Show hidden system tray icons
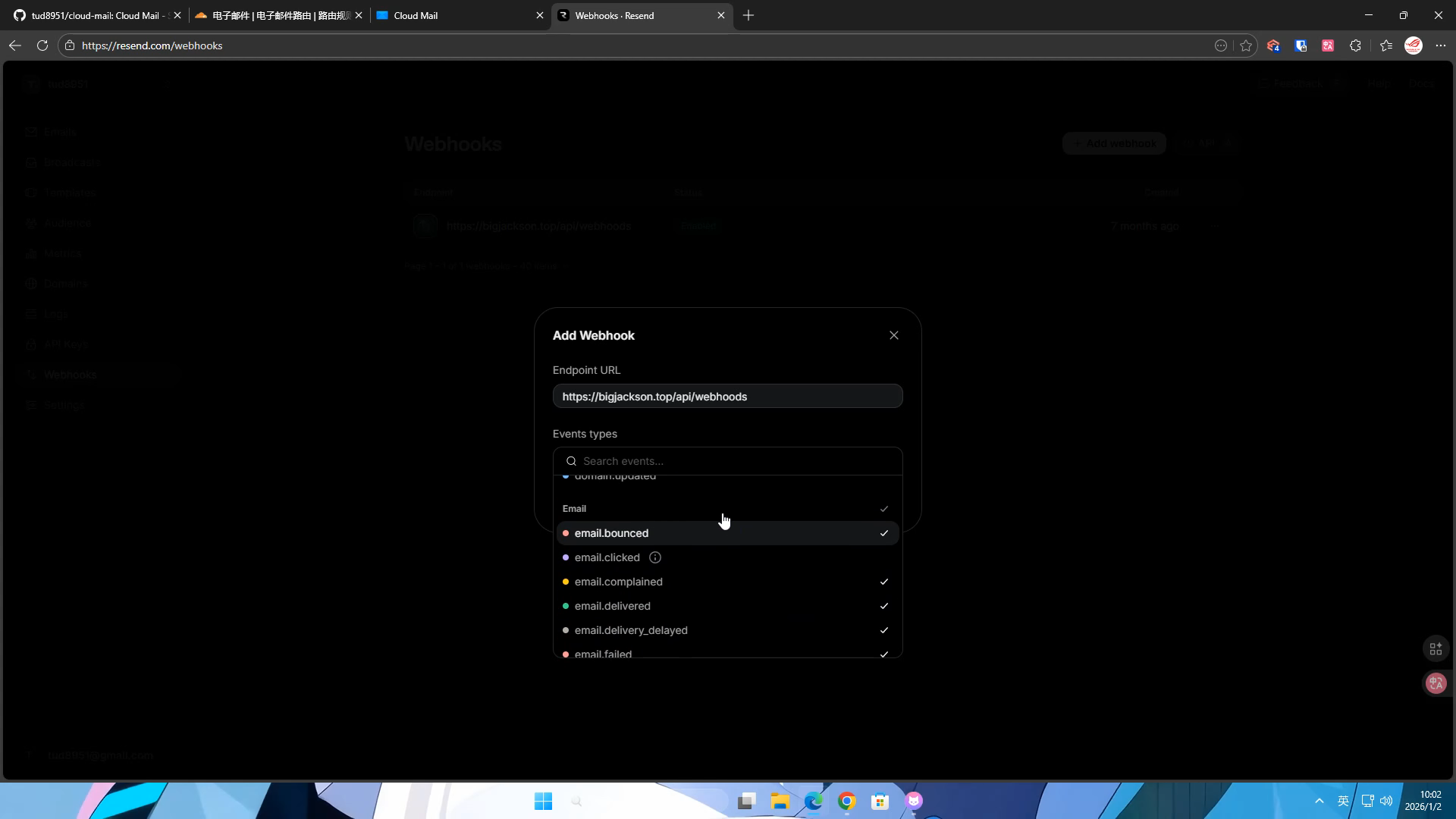 1319,802
